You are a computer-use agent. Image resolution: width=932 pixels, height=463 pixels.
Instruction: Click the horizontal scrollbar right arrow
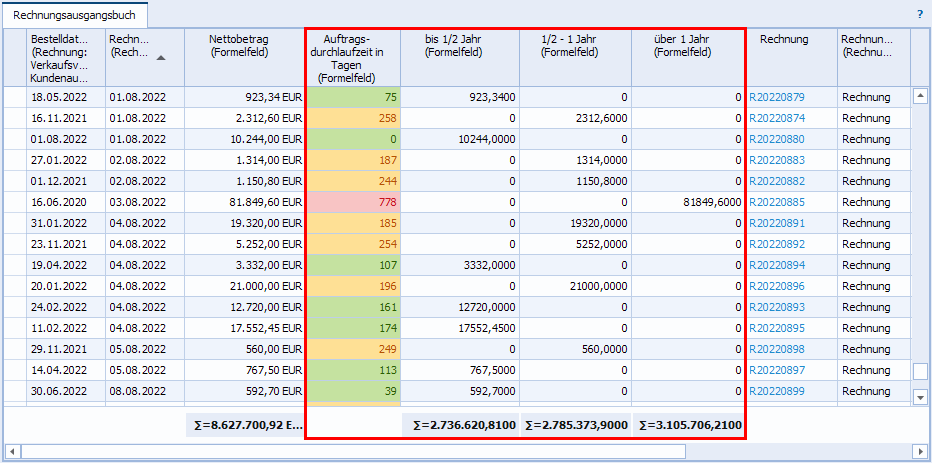click(x=920, y=451)
